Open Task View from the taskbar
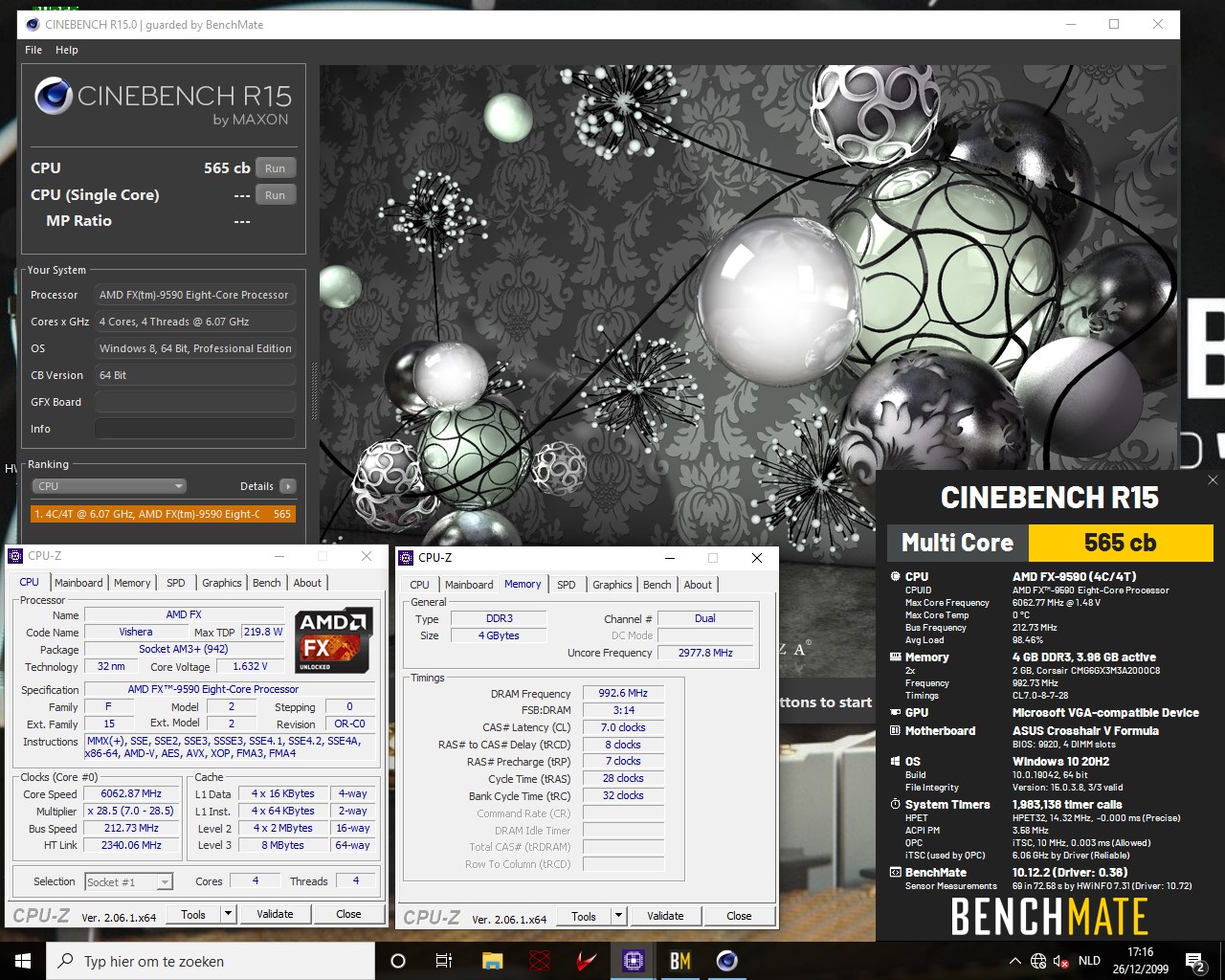 (x=444, y=961)
